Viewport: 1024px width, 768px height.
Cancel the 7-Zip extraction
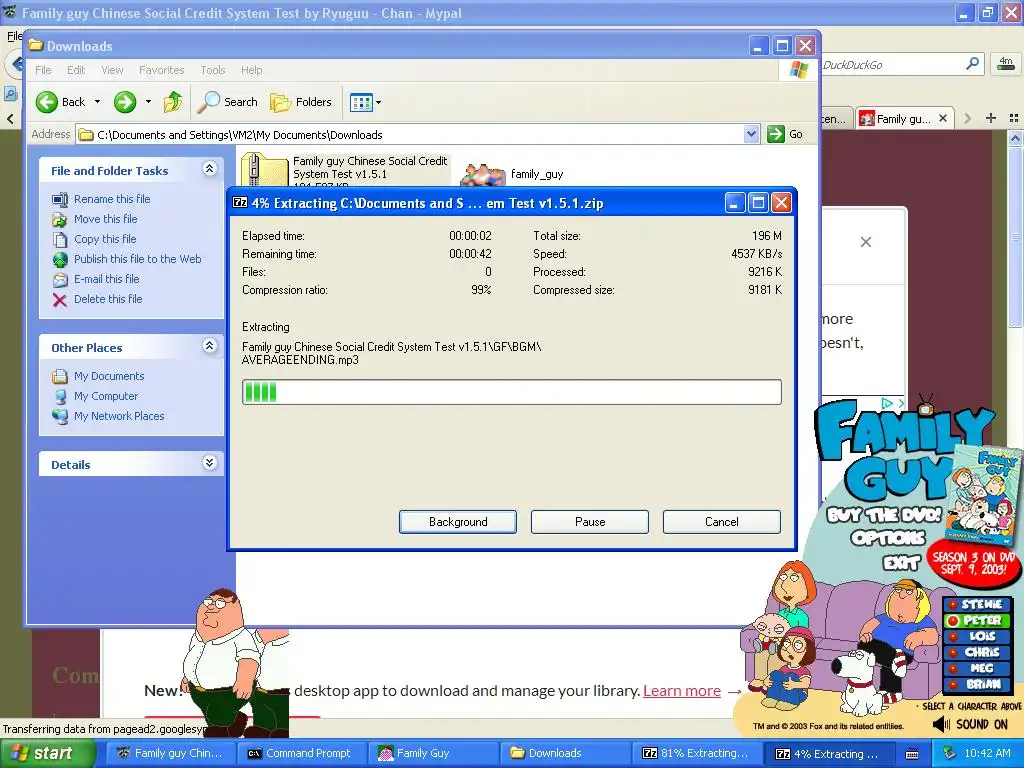722,522
